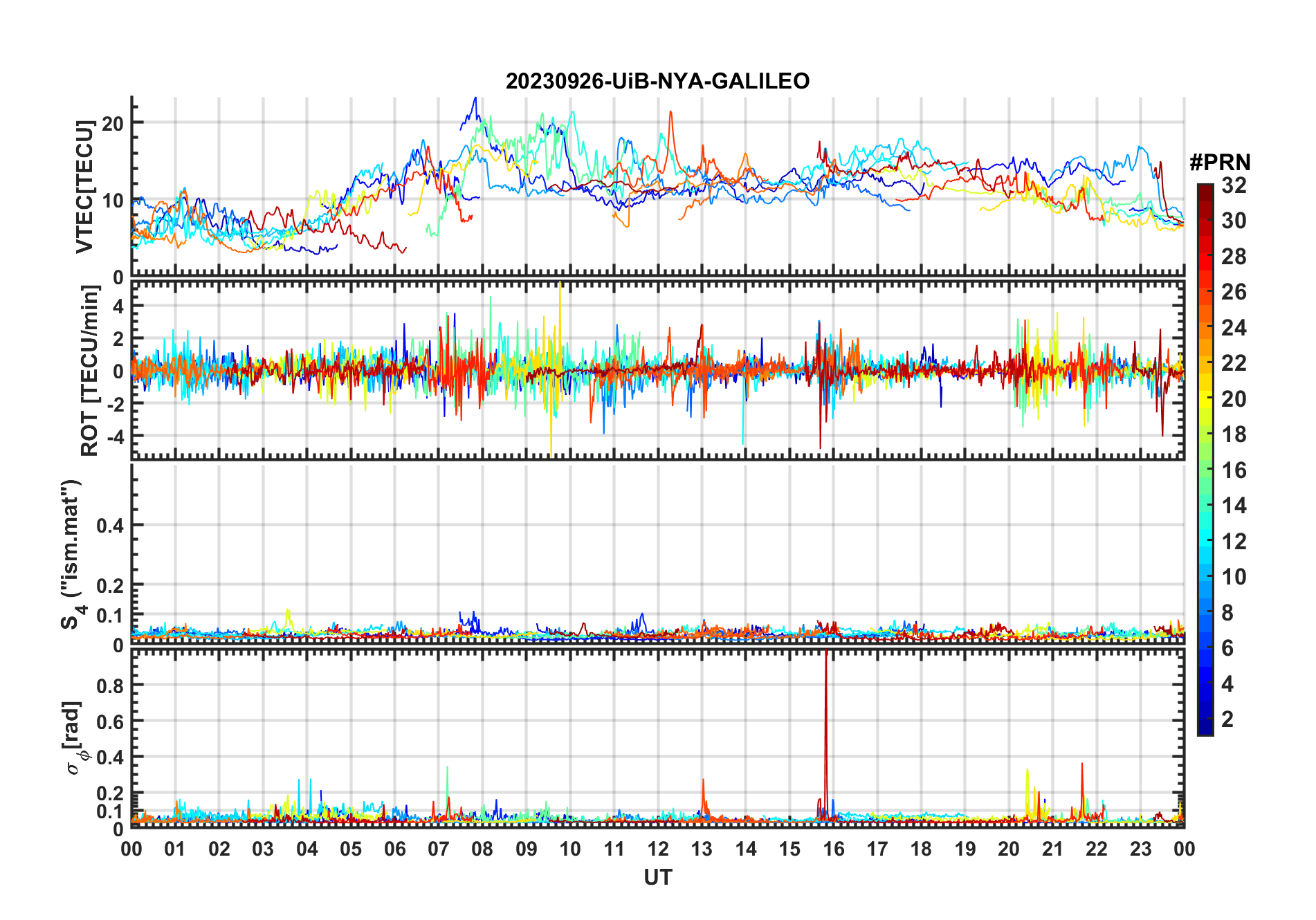Click sigma-phi axis tick value 0.6
1316x920 pixels.
pos(110,721)
